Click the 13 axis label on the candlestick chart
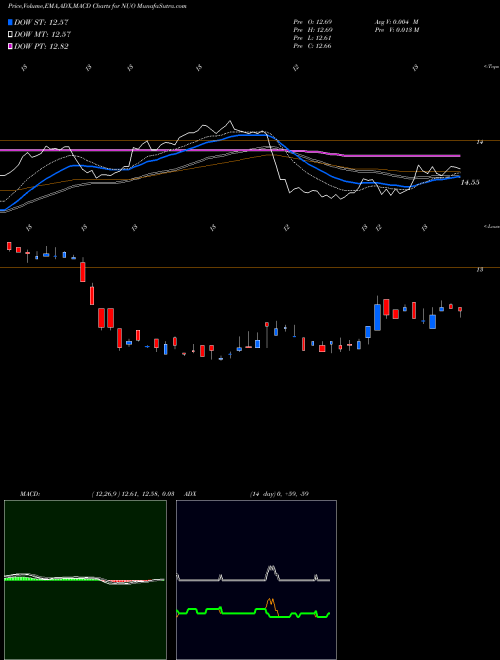Image resolution: width=500 pixels, height=660 pixels. coord(479,269)
